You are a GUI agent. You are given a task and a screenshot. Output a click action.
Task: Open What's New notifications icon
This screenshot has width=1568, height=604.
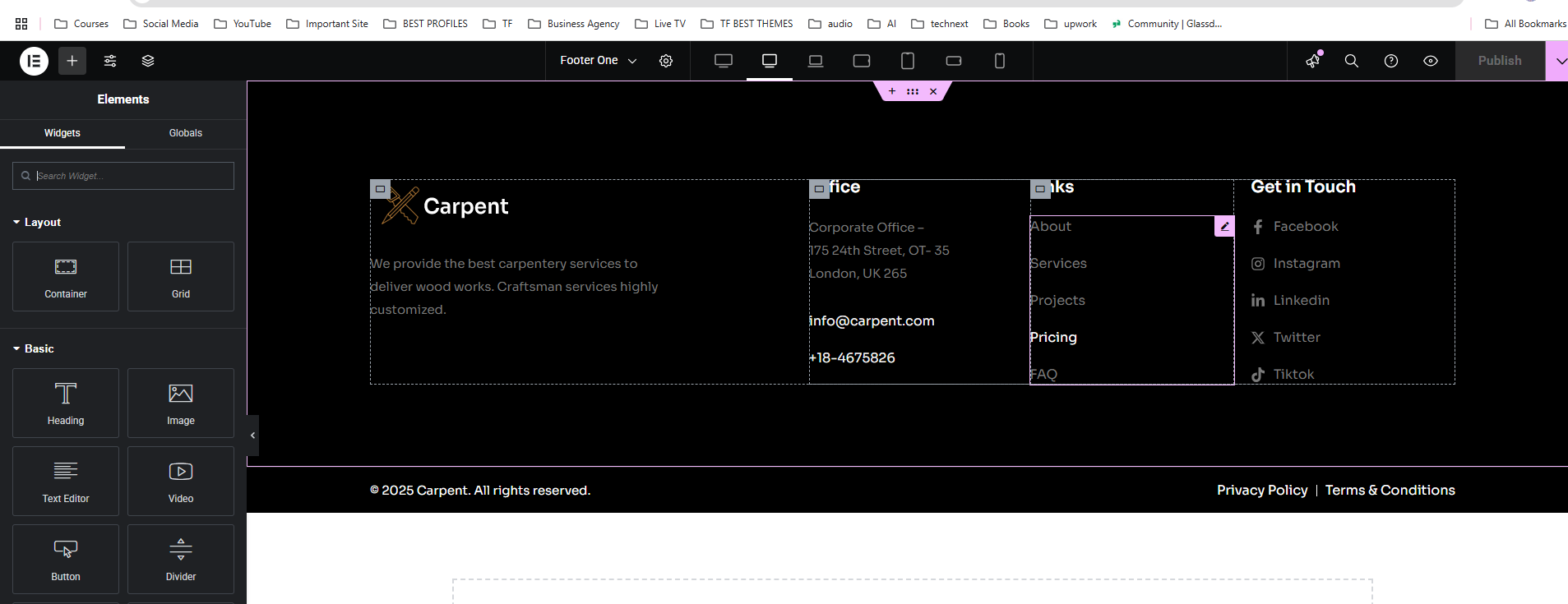click(1313, 61)
